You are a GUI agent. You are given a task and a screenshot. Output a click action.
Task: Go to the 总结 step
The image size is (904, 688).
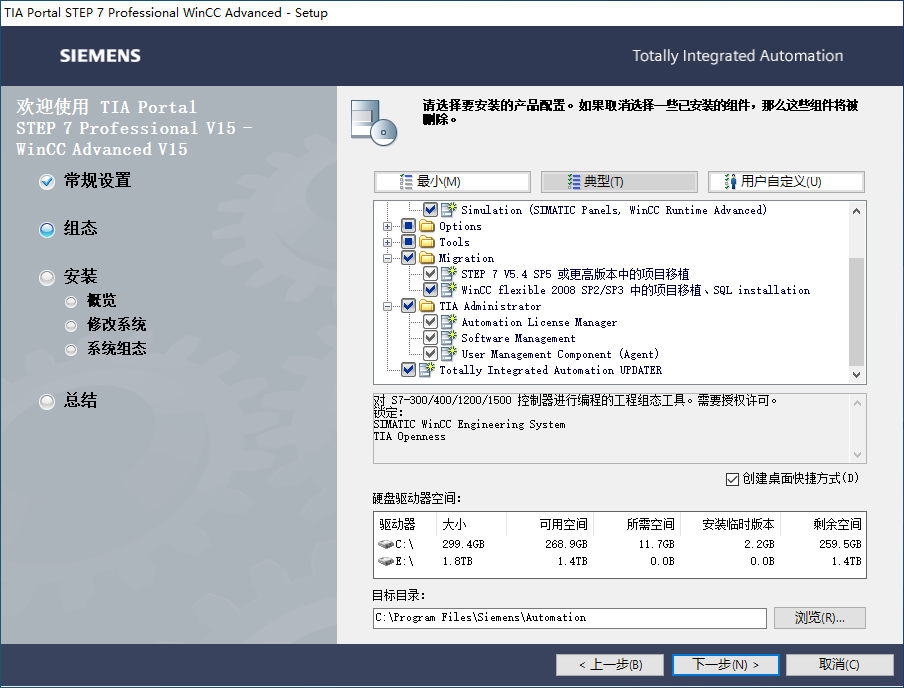tap(80, 400)
